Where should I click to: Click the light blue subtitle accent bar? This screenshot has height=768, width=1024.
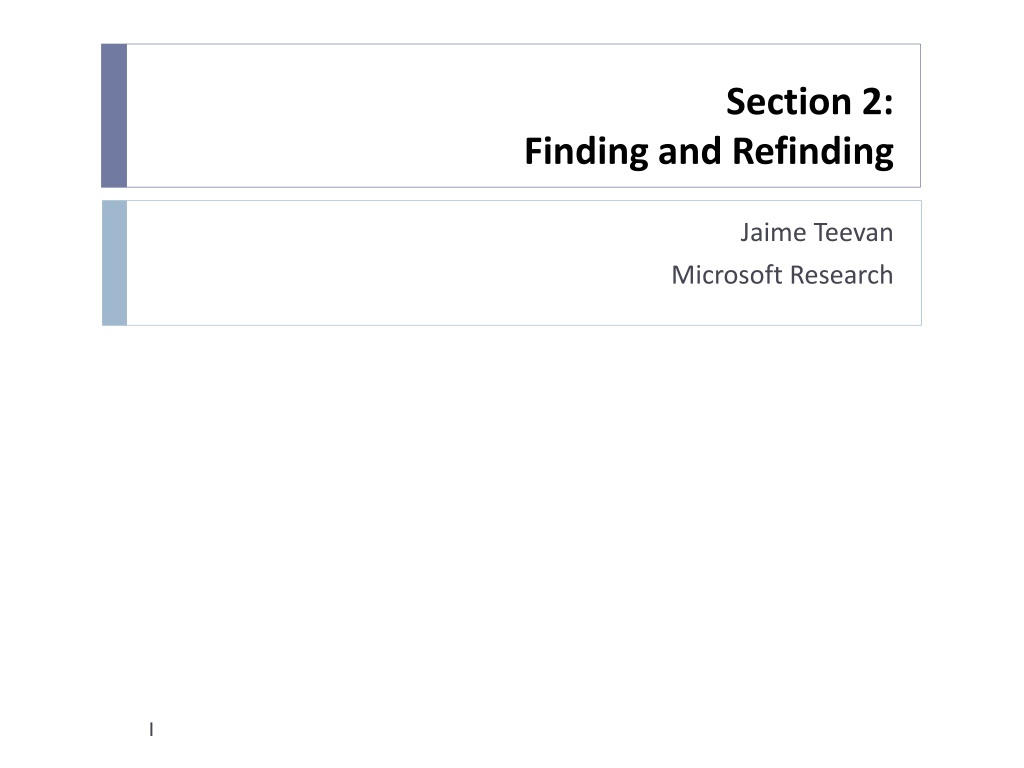[x=114, y=263]
